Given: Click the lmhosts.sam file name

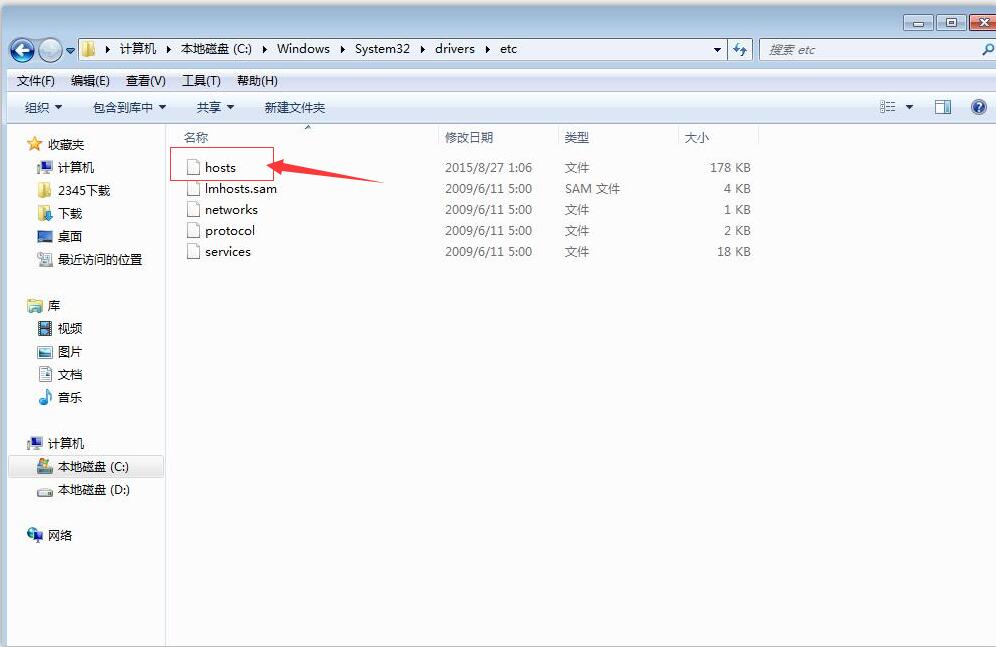Looking at the screenshot, I should [x=241, y=189].
